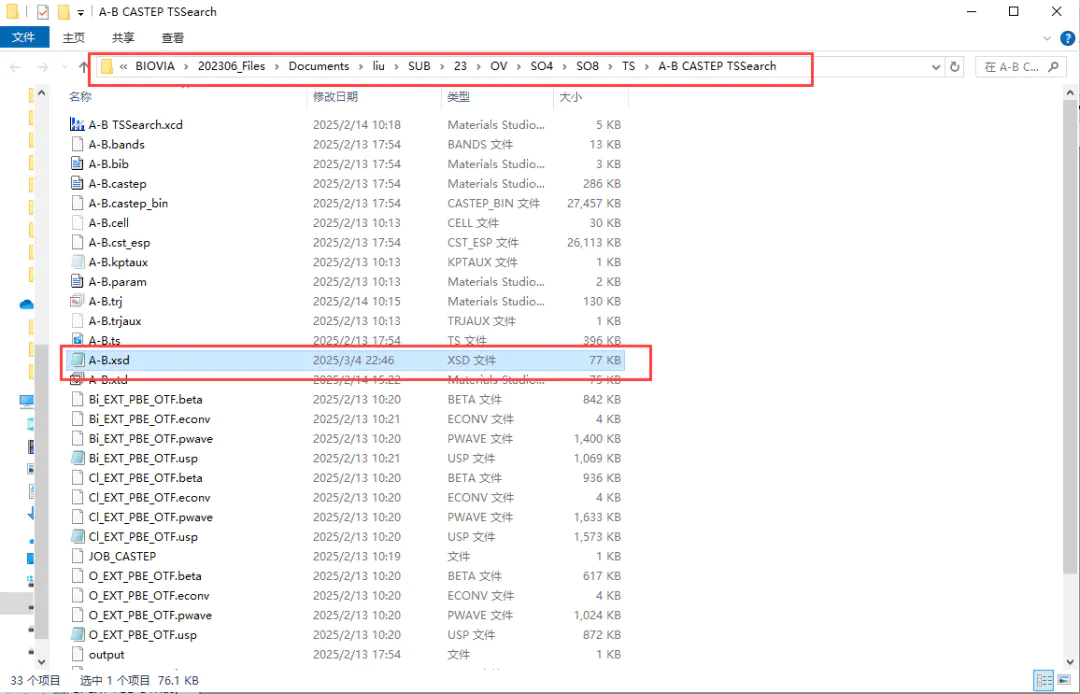The image size is (1080, 694).
Task: Open quick access toolbar customize dropdown
Action: point(81,12)
